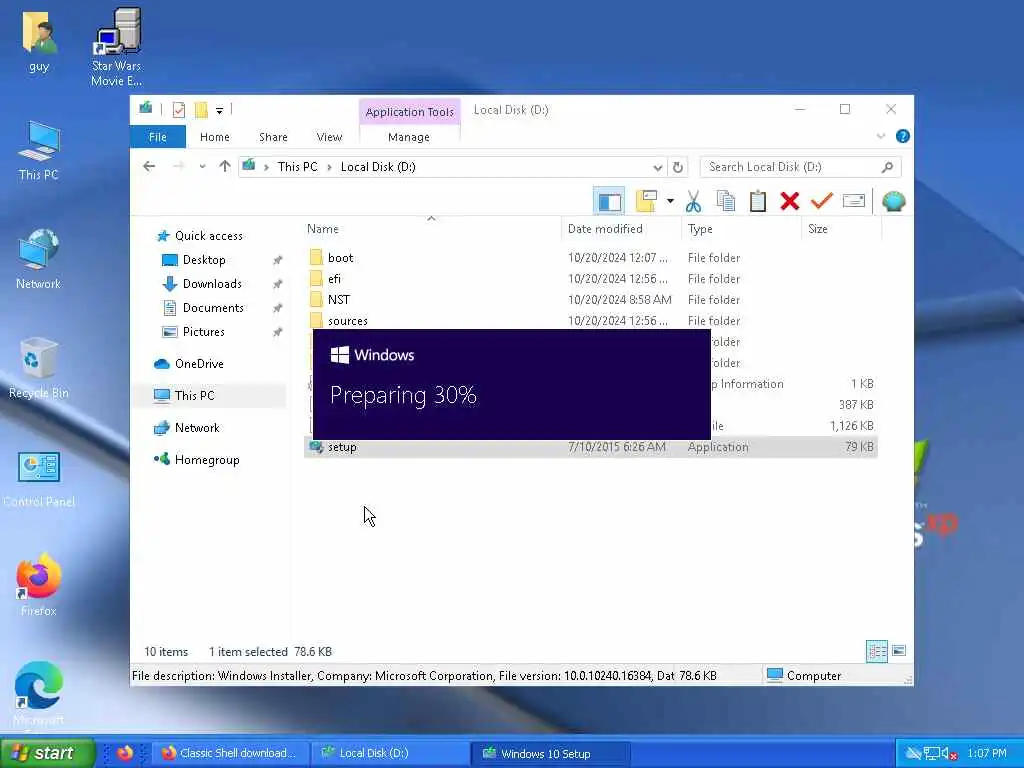Click the Star Wars Movie desktop shortcut
1024x768 pixels.
coord(116,47)
